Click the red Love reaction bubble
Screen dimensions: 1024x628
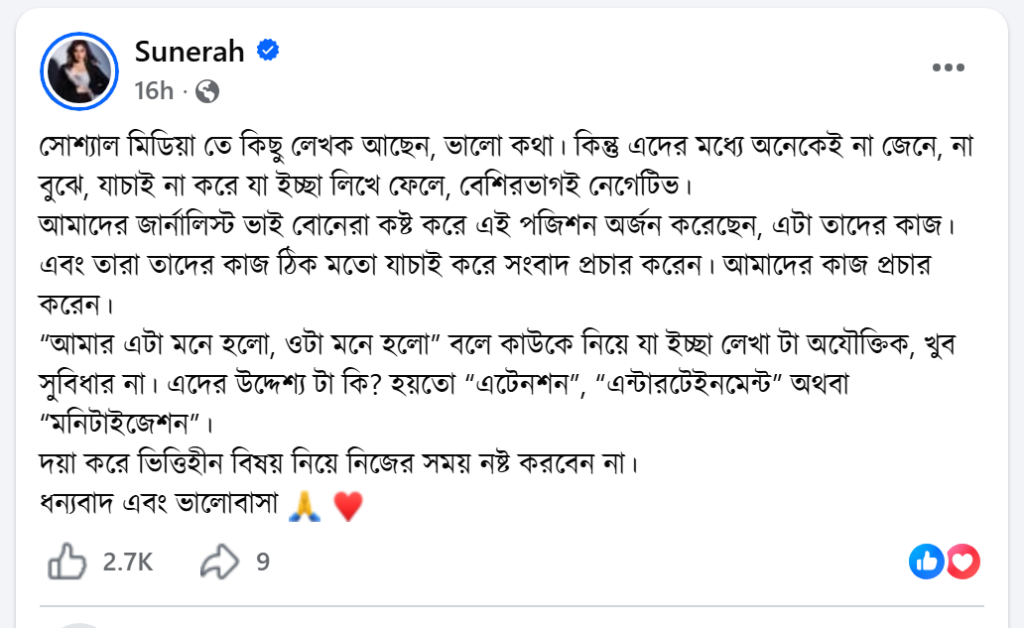point(962,562)
